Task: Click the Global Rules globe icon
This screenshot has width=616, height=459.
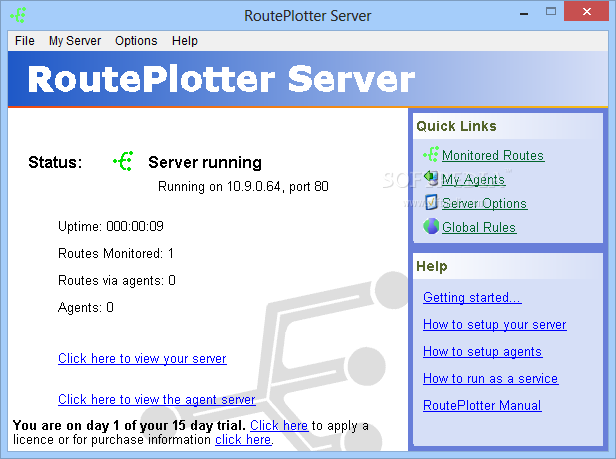Action: tap(431, 226)
